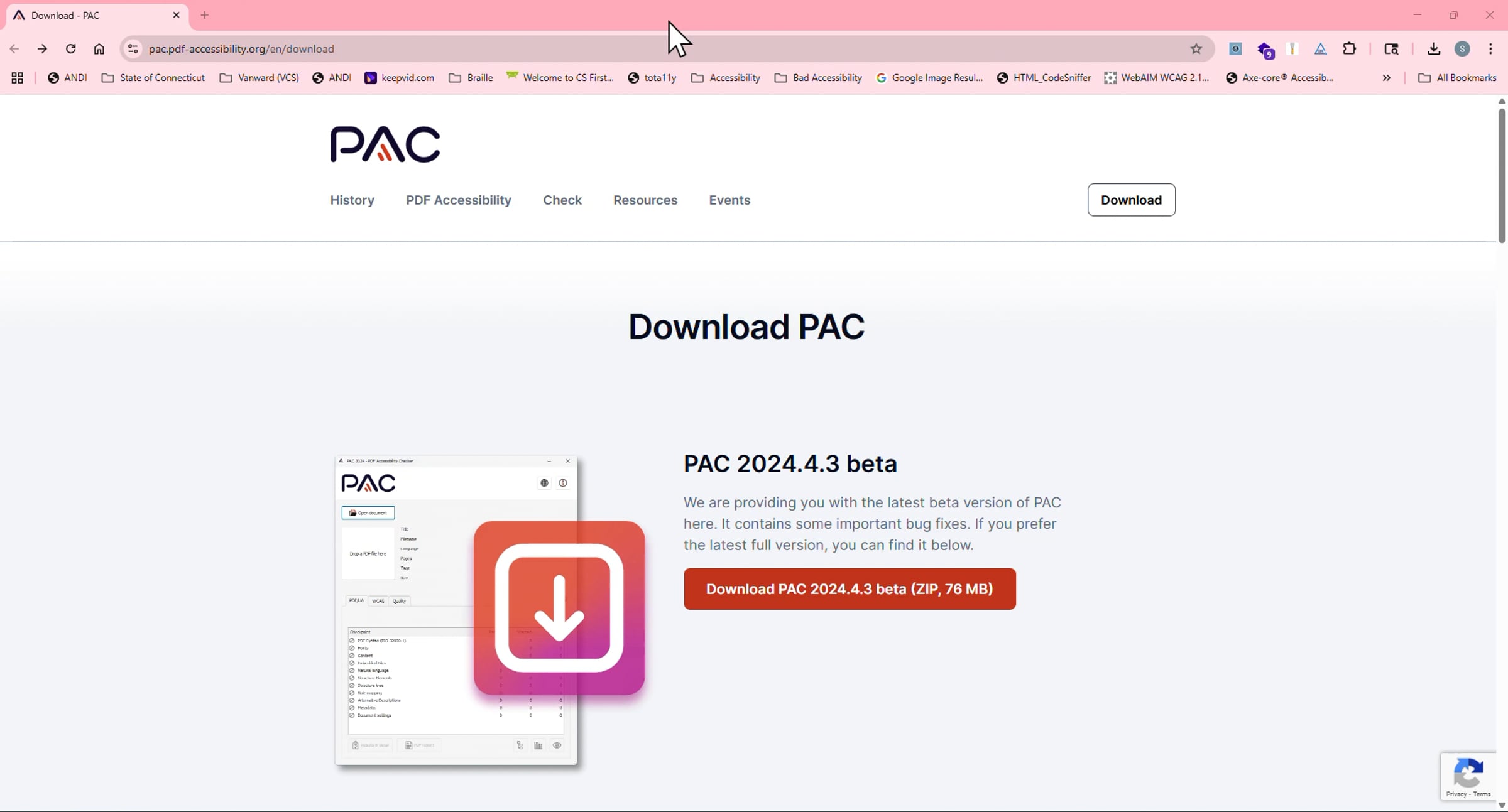
Task: Open the browser home page
Action: 99,49
